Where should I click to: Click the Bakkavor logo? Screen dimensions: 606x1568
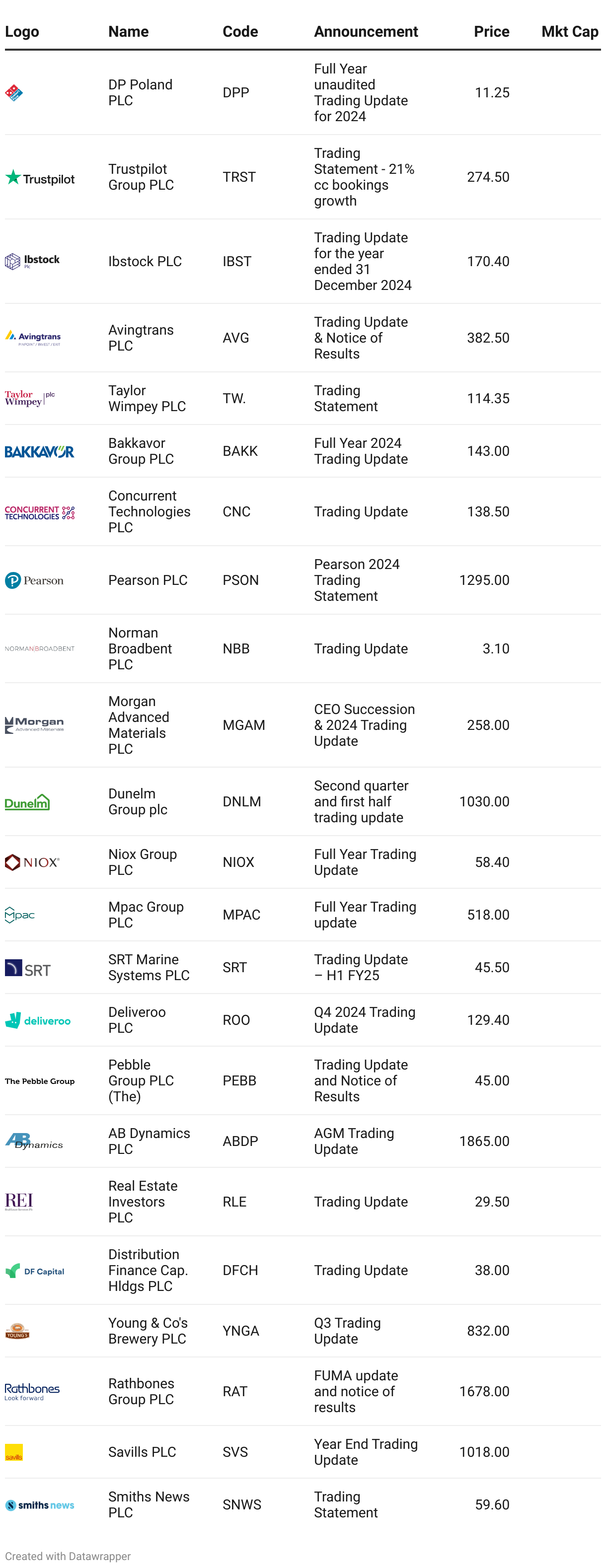(x=40, y=452)
